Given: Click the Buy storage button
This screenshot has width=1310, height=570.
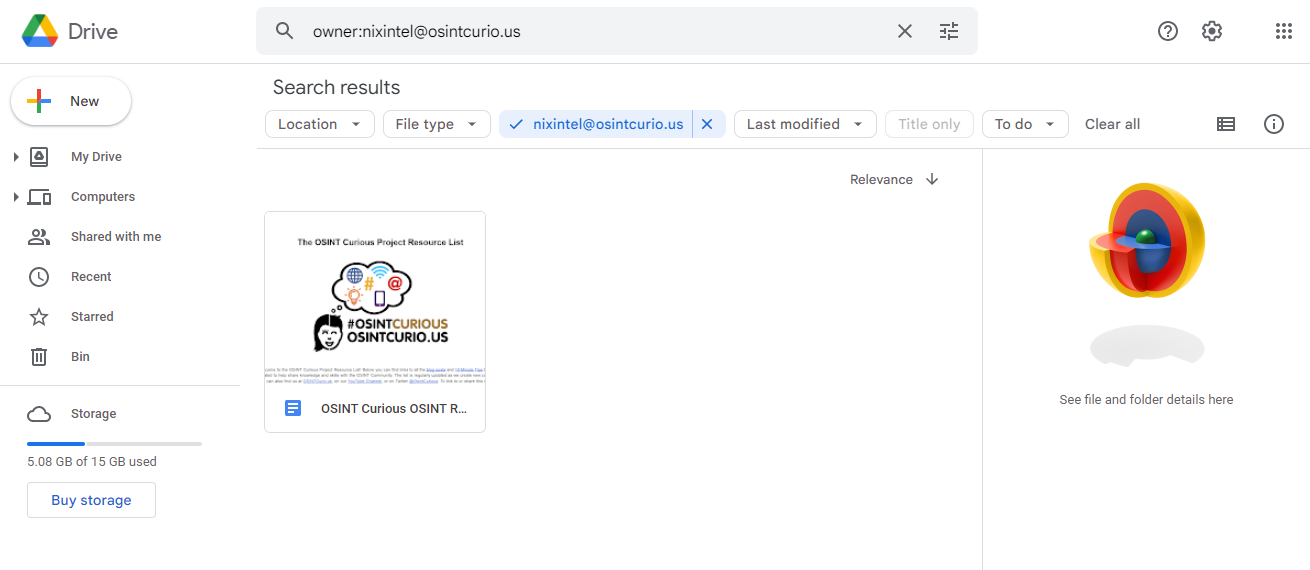Looking at the screenshot, I should click(x=91, y=500).
